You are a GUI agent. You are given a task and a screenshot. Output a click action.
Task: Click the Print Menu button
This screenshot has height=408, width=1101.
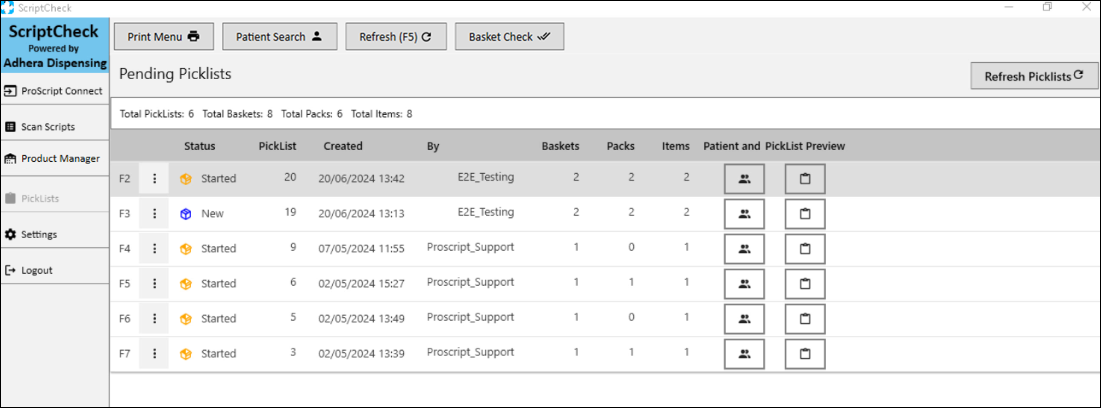164,37
